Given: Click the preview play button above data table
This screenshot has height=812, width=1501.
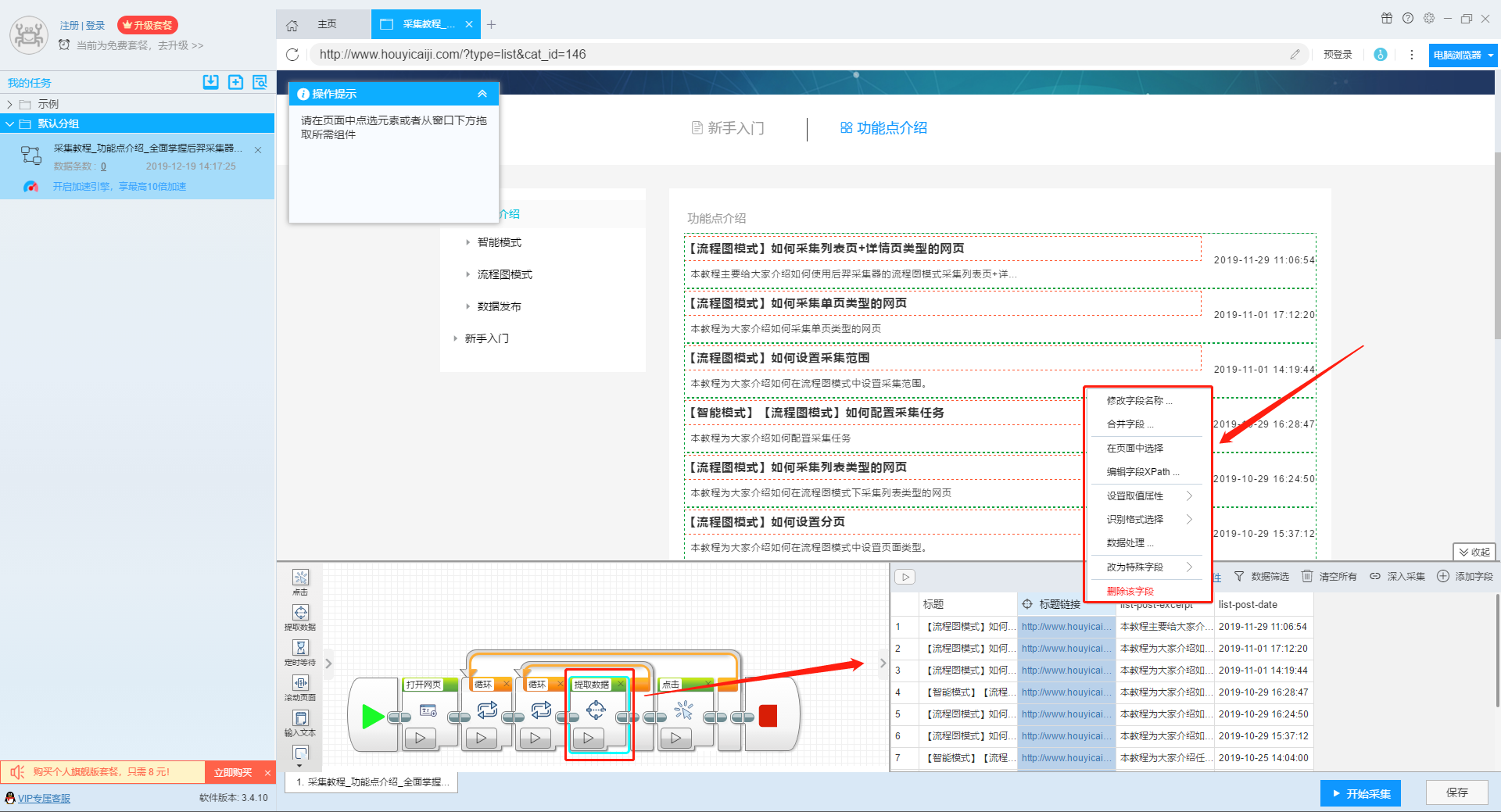Looking at the screenshot, I should 905,577.
